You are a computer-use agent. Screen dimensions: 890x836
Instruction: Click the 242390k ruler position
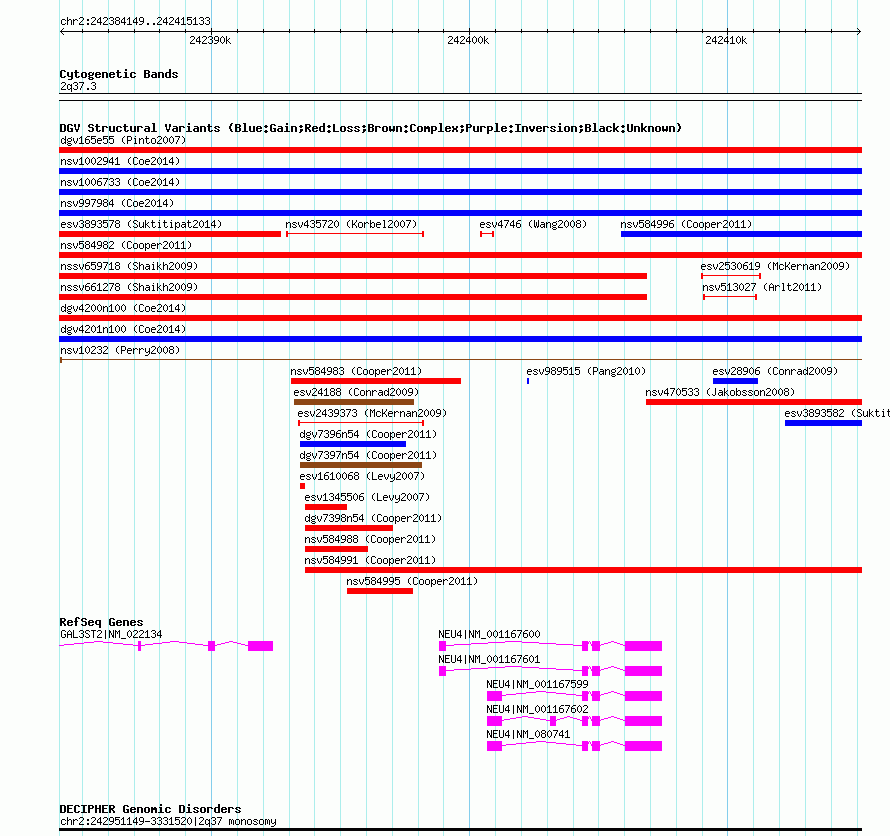click(x=210, y=40)
